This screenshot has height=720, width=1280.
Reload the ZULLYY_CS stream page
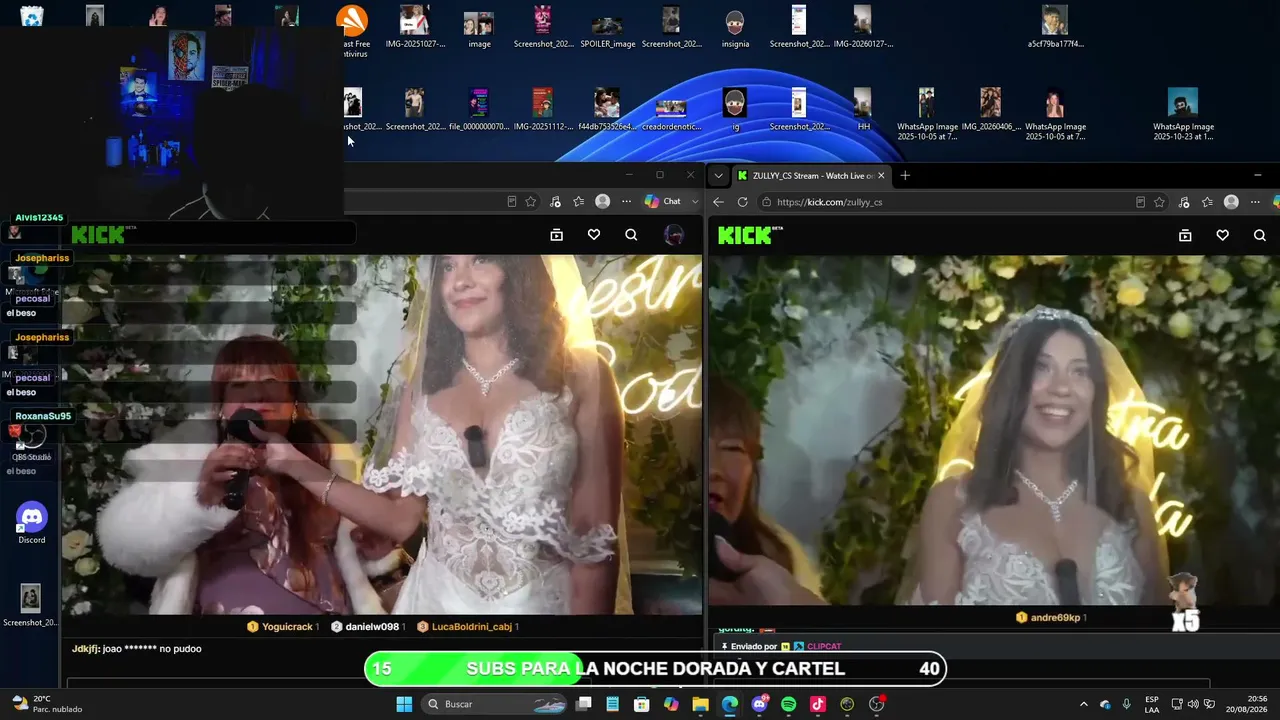click(x=742, y=202)
